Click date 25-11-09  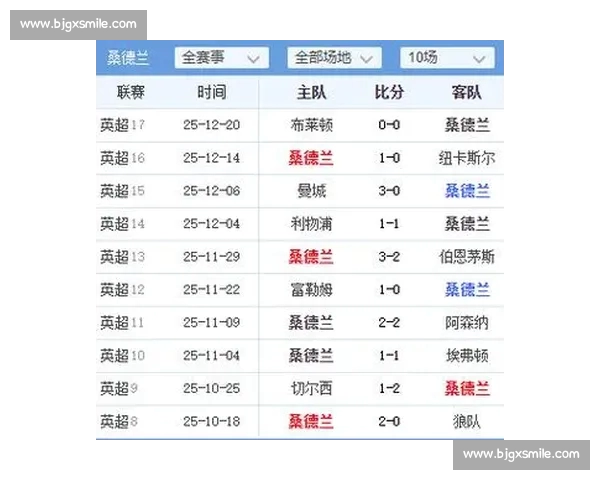212,323
